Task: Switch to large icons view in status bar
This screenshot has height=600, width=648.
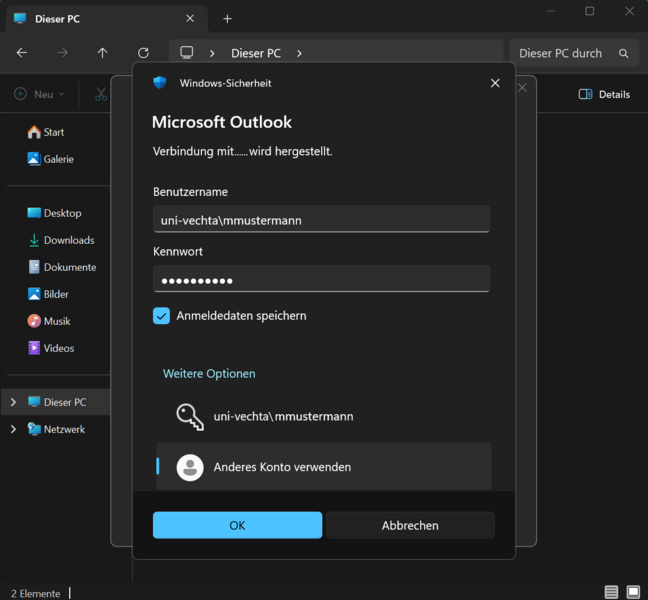Action: pos(633,592)
